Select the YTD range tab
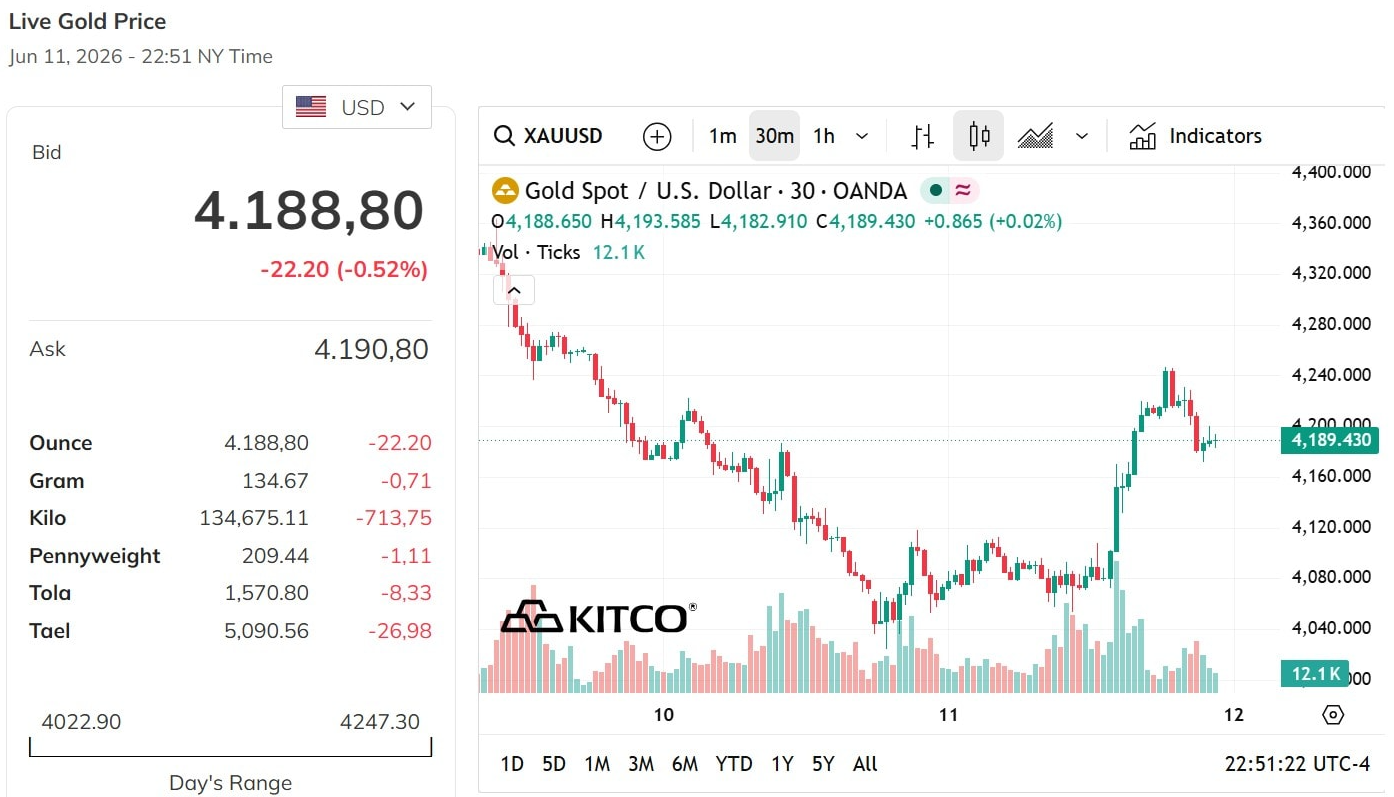The height and width of the screenshot is (797, 1394). coord(734,764)
